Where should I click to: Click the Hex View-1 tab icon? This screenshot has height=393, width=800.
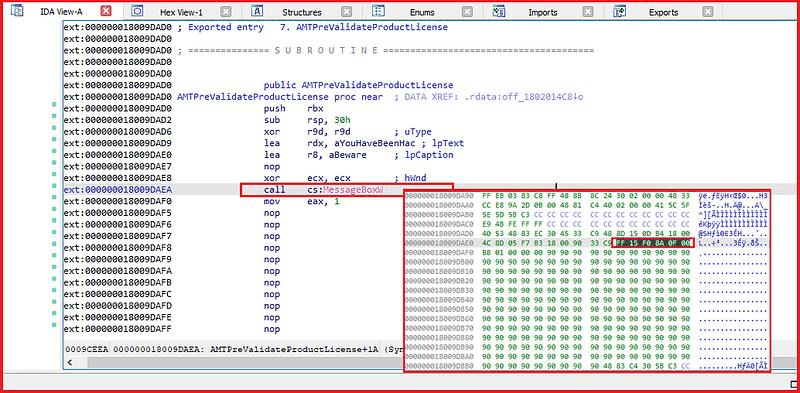(137, 11)
